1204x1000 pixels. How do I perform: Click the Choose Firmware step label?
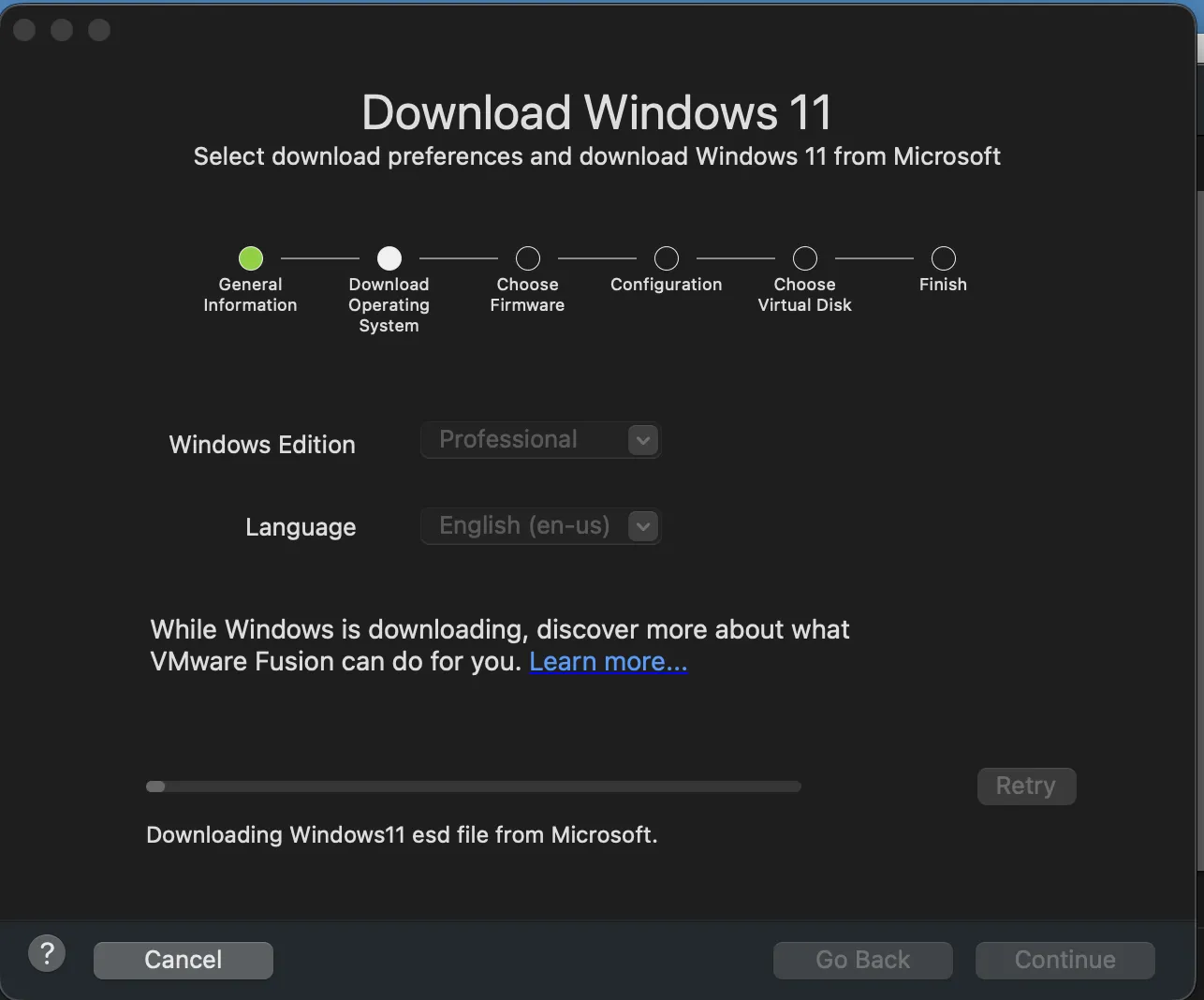527,295
